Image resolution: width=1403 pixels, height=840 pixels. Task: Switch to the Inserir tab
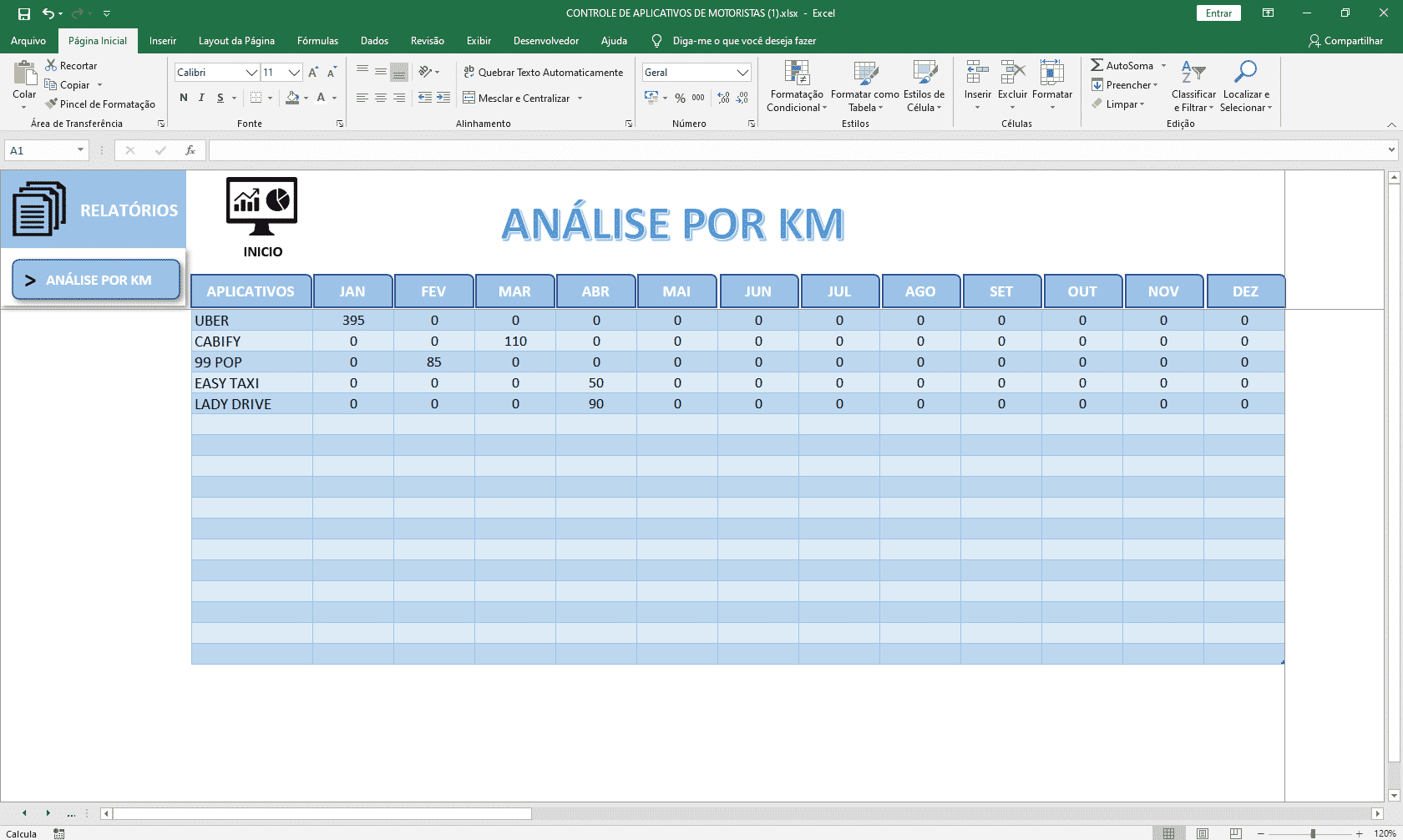click(x=163, y=41)
